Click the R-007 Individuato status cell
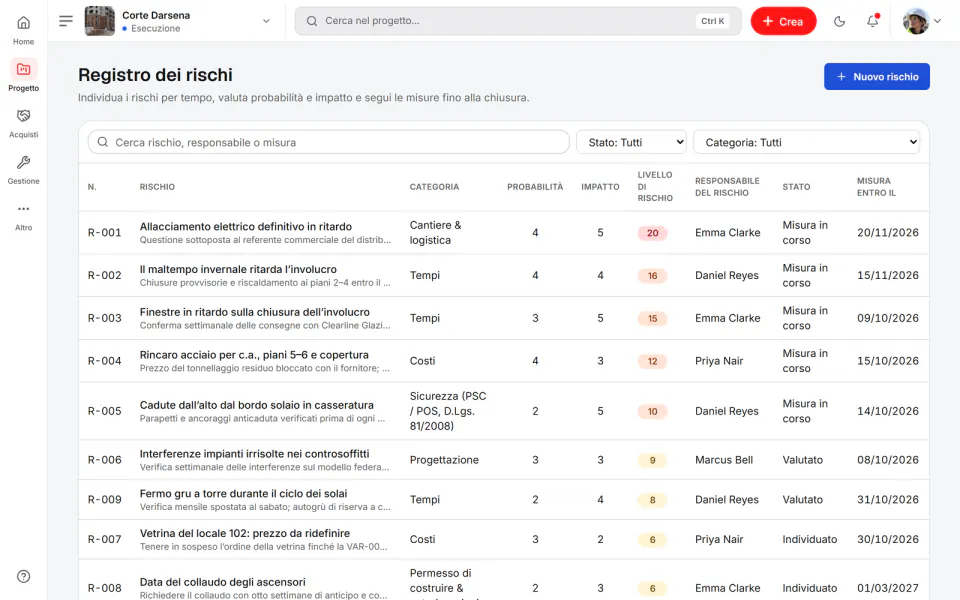Viewport: 960px width, 600px height. [x=809, y=539]
